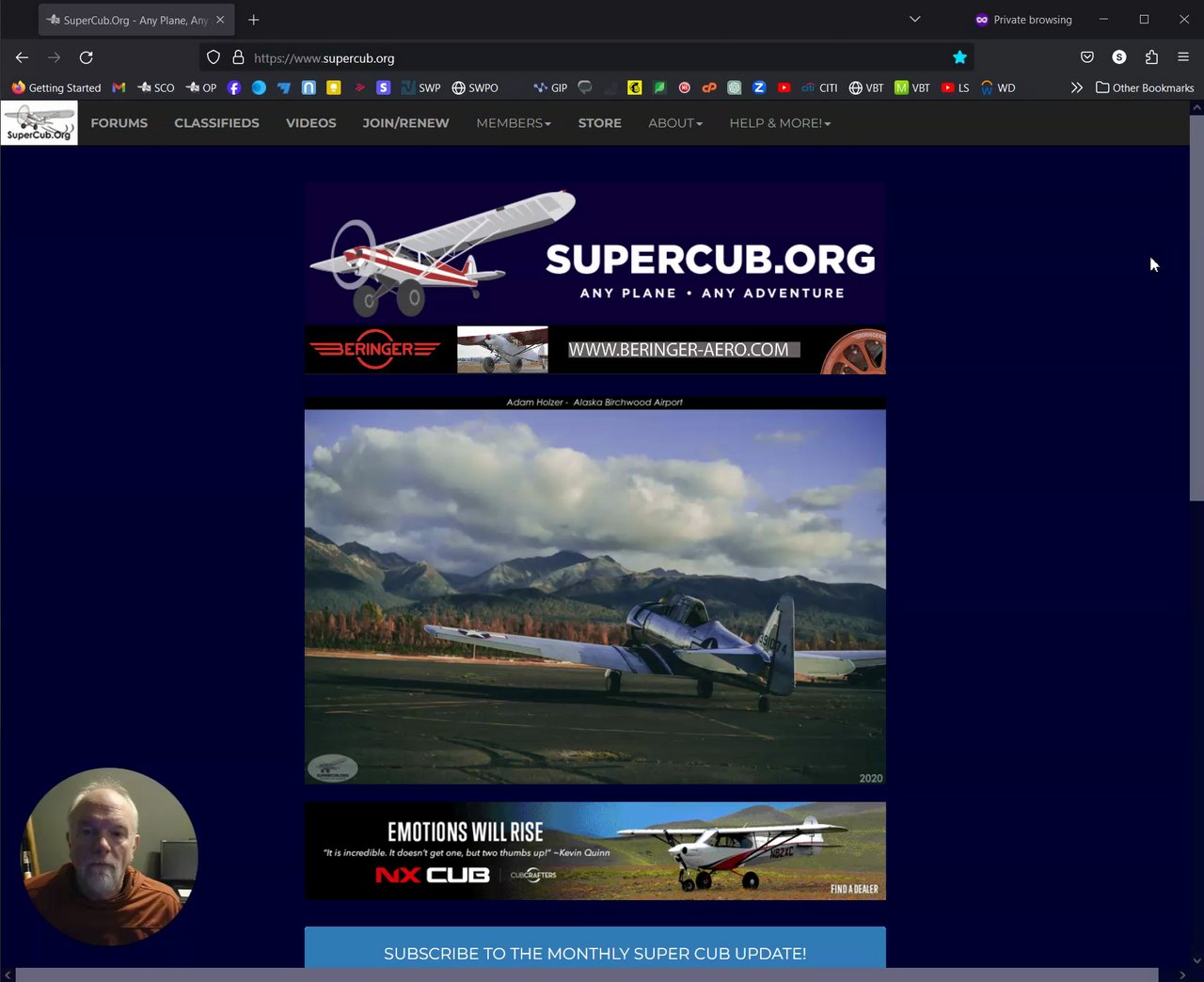Open the Firefox application menu
This screenshot has height=982, width=1204.
tap(1183, 57)
